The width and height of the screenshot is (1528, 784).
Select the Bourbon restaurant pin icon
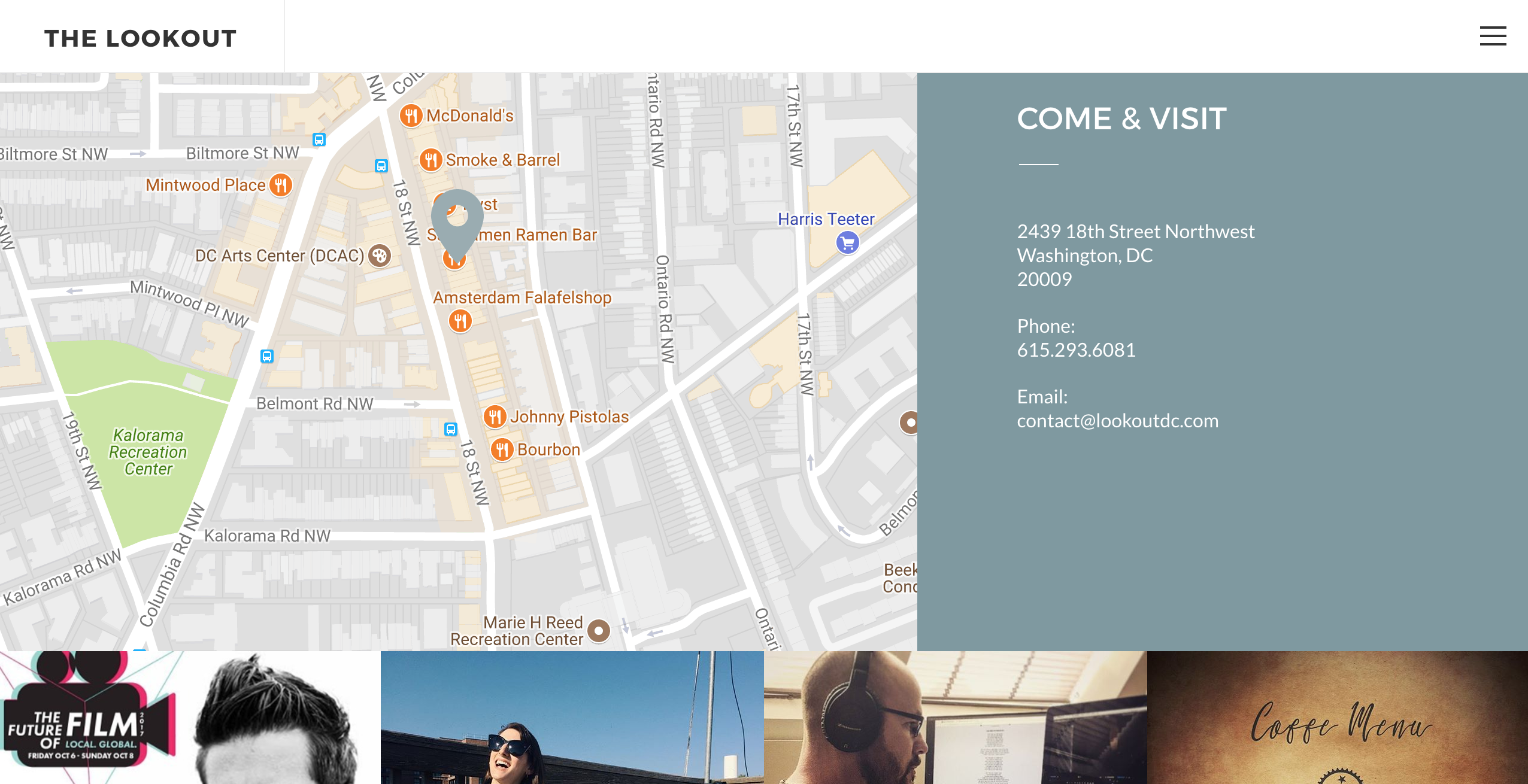pos(502,449)
